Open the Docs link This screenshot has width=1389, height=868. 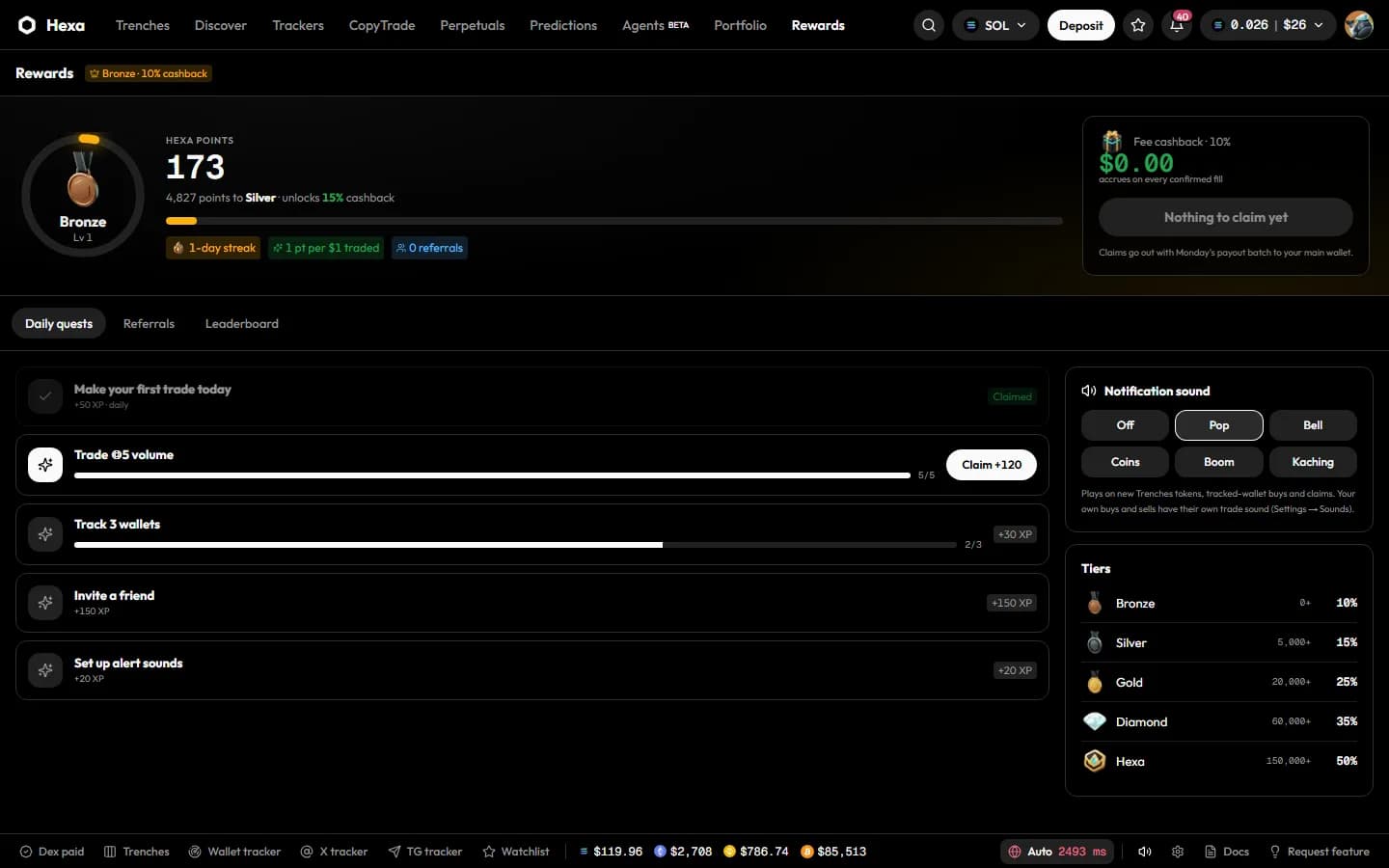pos(1227,852)
